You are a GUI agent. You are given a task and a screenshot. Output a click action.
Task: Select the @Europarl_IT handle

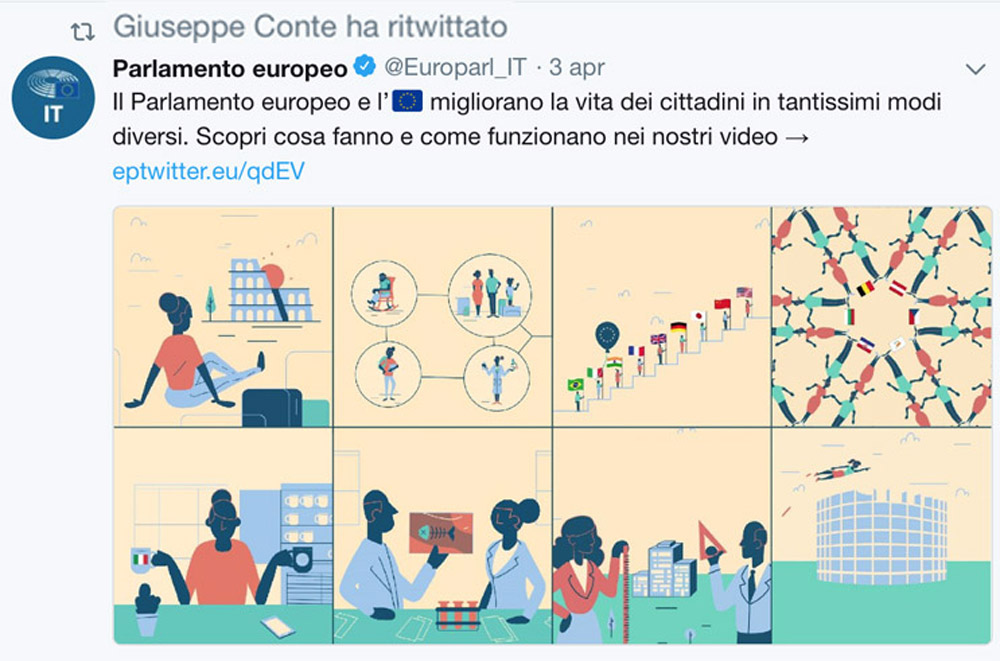455,67
